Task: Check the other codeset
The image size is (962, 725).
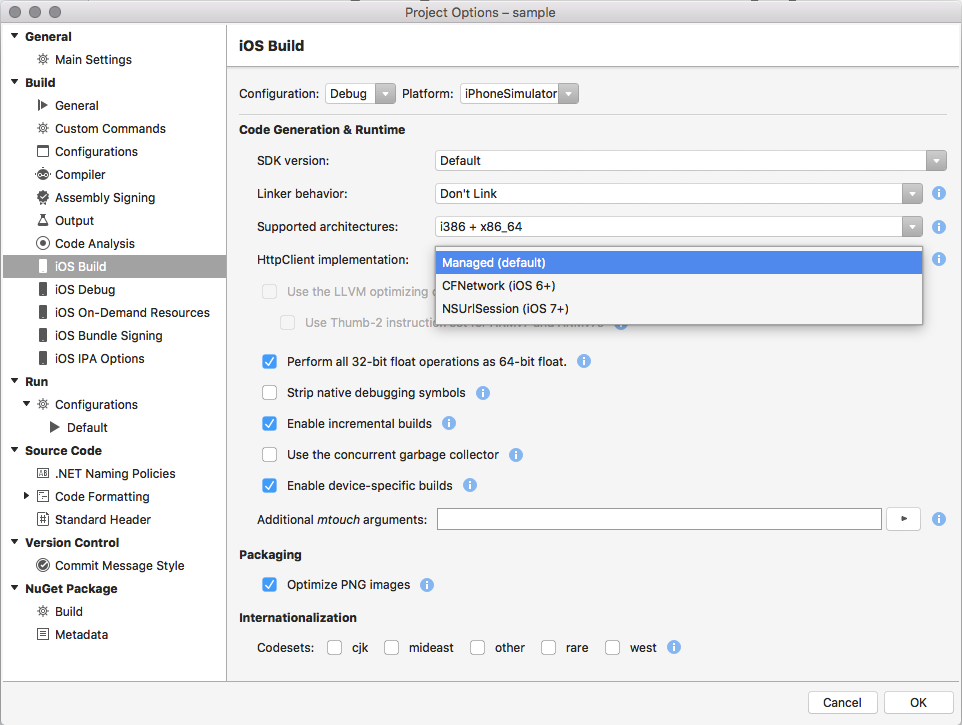Action: pyautogui.click(x=477, y=648)
